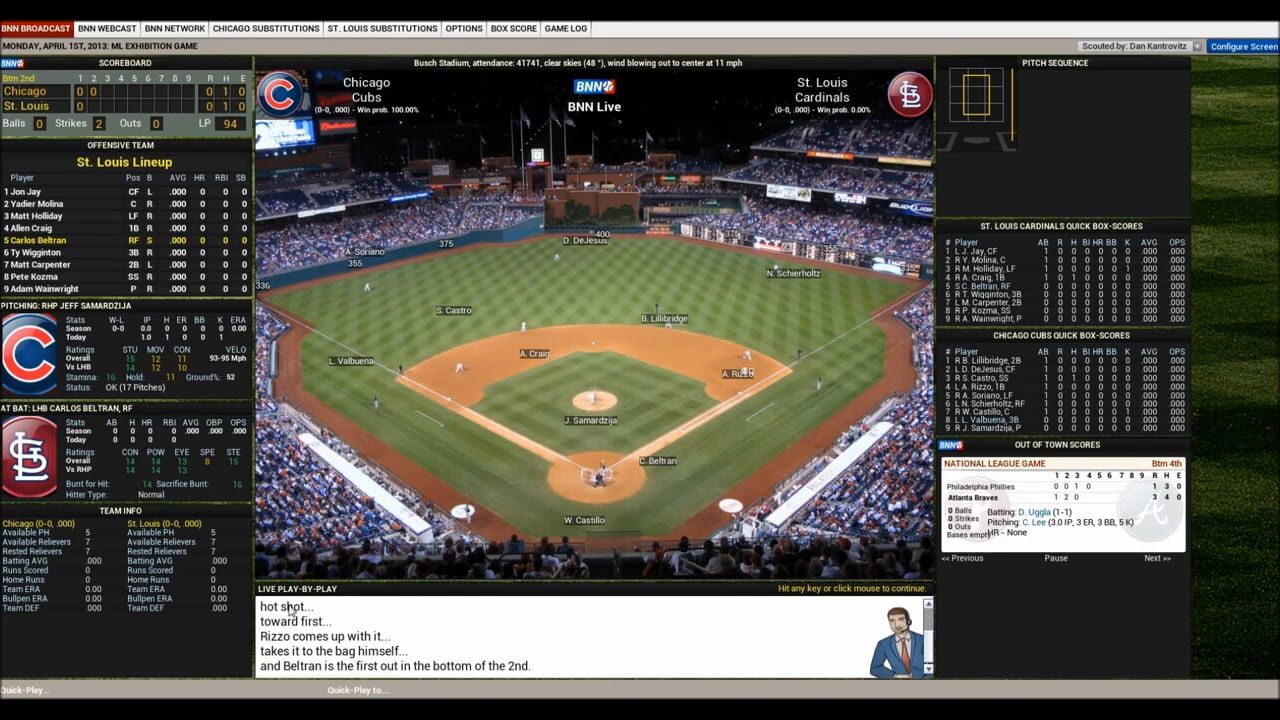
Task: Click the St. Louis Cardinals logo in the broadcast view
Action: [x=909, y=94]
